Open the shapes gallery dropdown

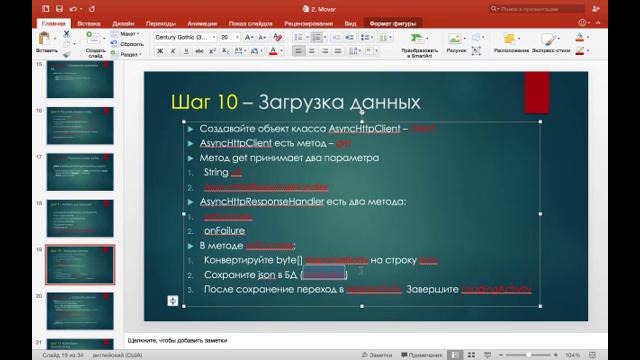pyautogui.click(x=478, y=38)
